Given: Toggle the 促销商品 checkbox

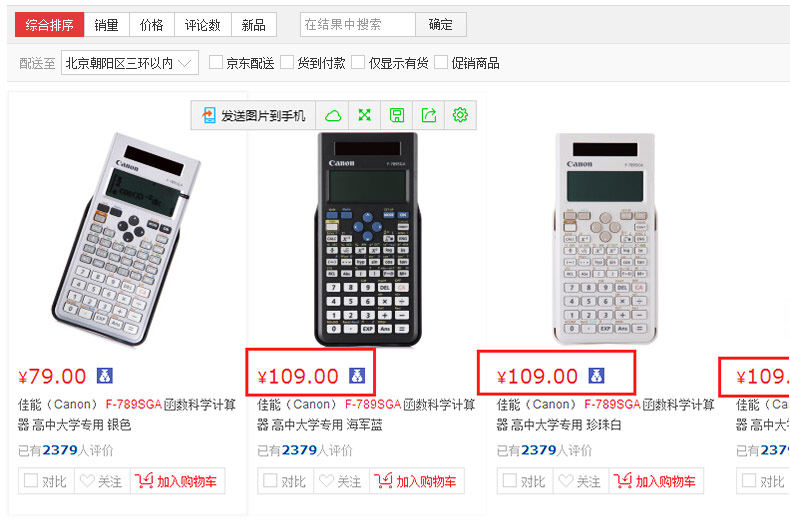Looking at the screenshot, I should 440,62.
